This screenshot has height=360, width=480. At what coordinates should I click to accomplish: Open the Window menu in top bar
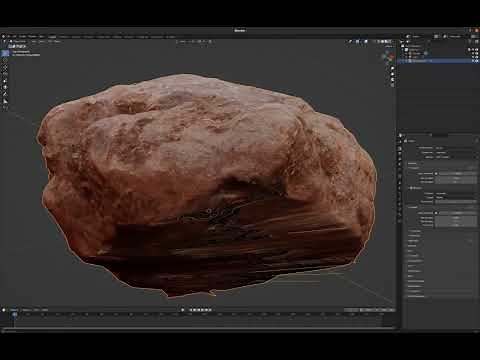pyautogui.click(x=32, y=36)
